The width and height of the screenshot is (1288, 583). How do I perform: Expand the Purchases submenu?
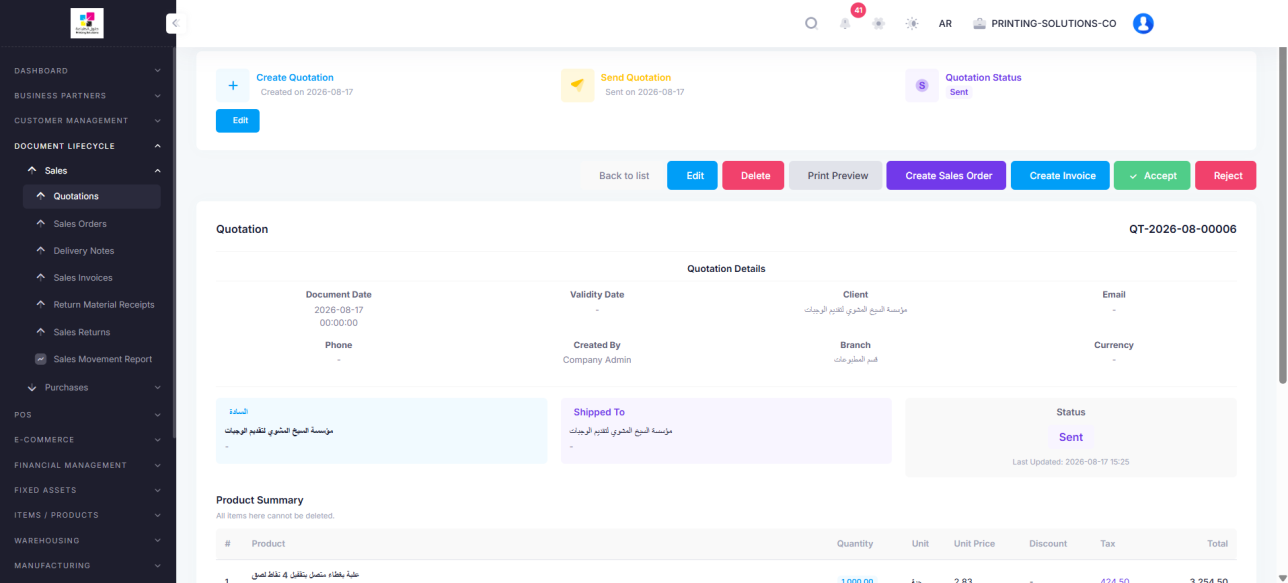point(92,387)
